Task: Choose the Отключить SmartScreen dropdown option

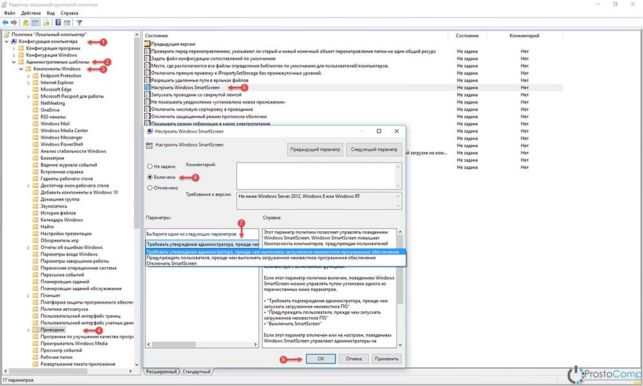Action: pyautogui.click(x=276, y=263)
